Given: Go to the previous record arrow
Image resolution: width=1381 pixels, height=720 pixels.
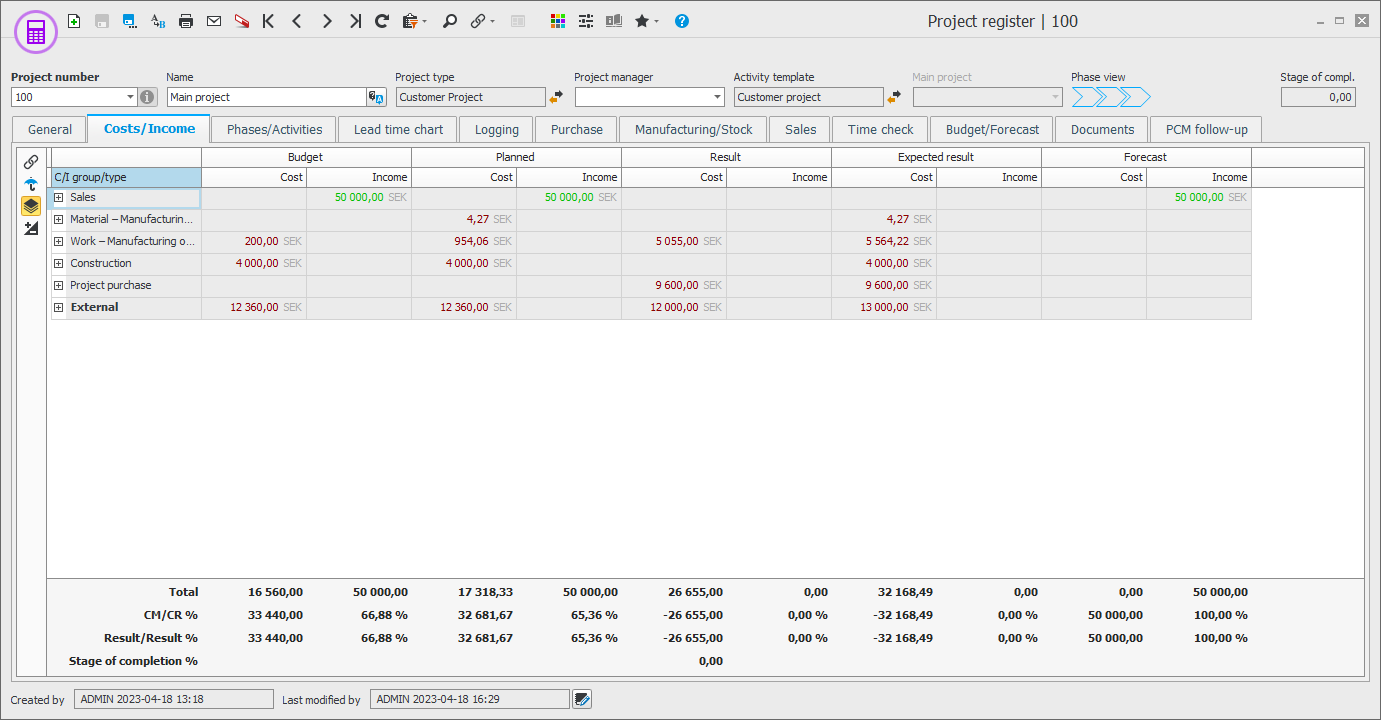Looking at the screenshot, I should tap(297, 20).
